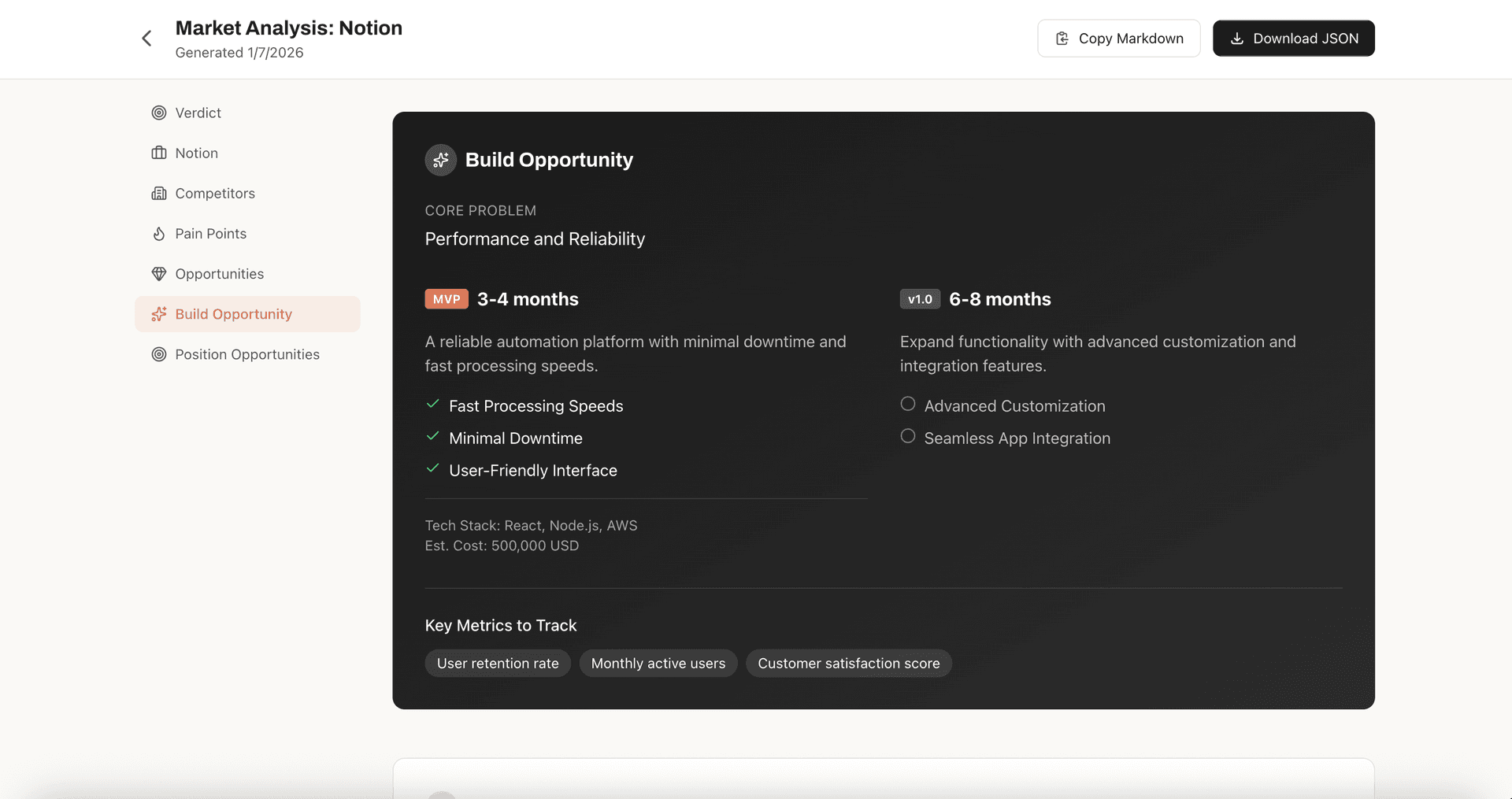This screenshot has height=799, width=1512.
Task: Select the Advanced Customization radio button
Action: (907, 403)
